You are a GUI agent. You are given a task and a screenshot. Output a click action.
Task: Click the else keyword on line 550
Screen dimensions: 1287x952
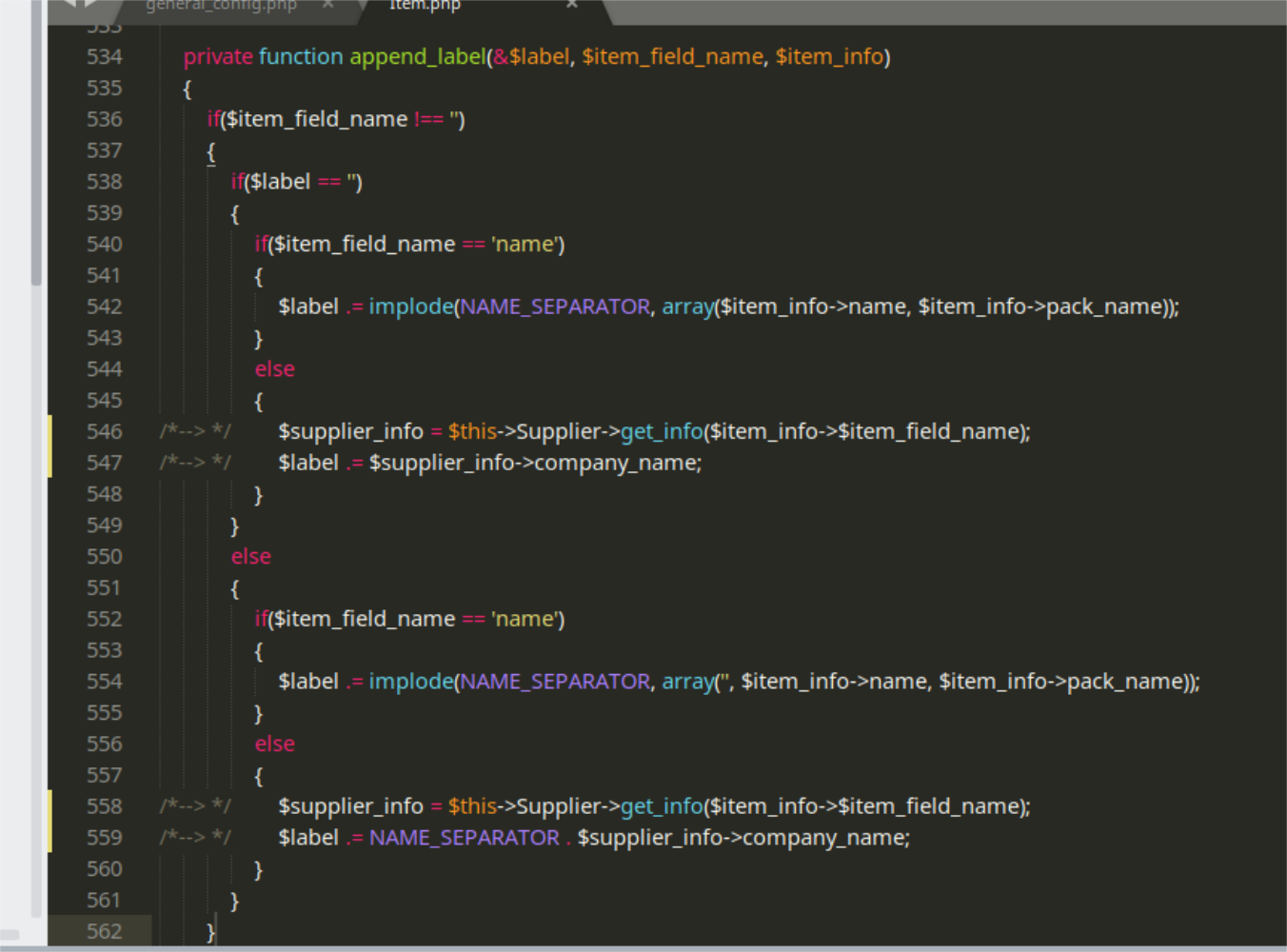(250, 556)
